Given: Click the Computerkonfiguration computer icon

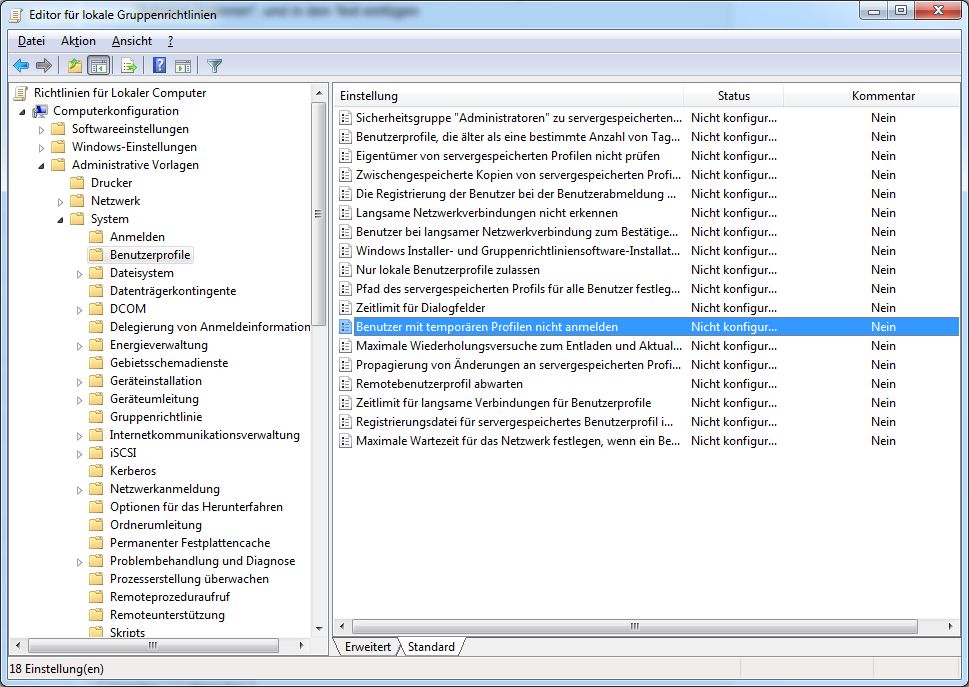Looking at the screenshot, I should click(40, 111).
